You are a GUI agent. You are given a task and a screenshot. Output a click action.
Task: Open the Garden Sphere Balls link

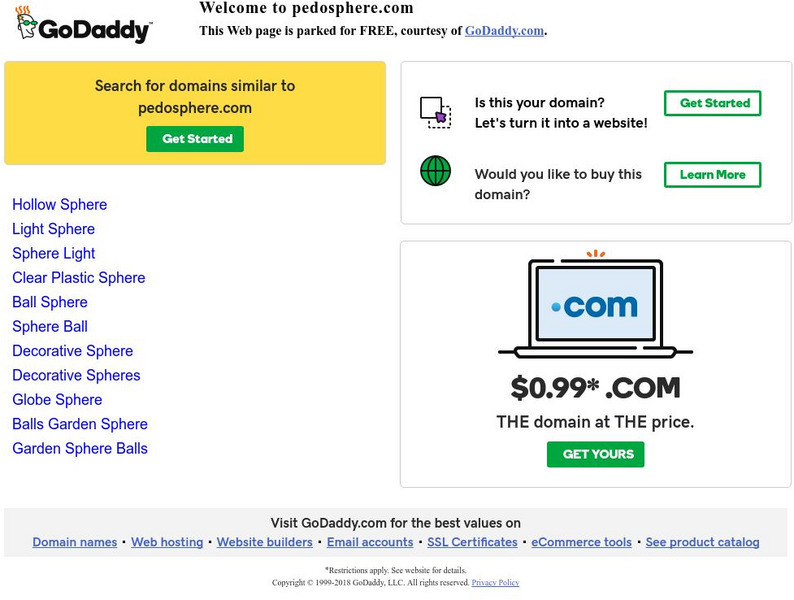coord(79,448)
